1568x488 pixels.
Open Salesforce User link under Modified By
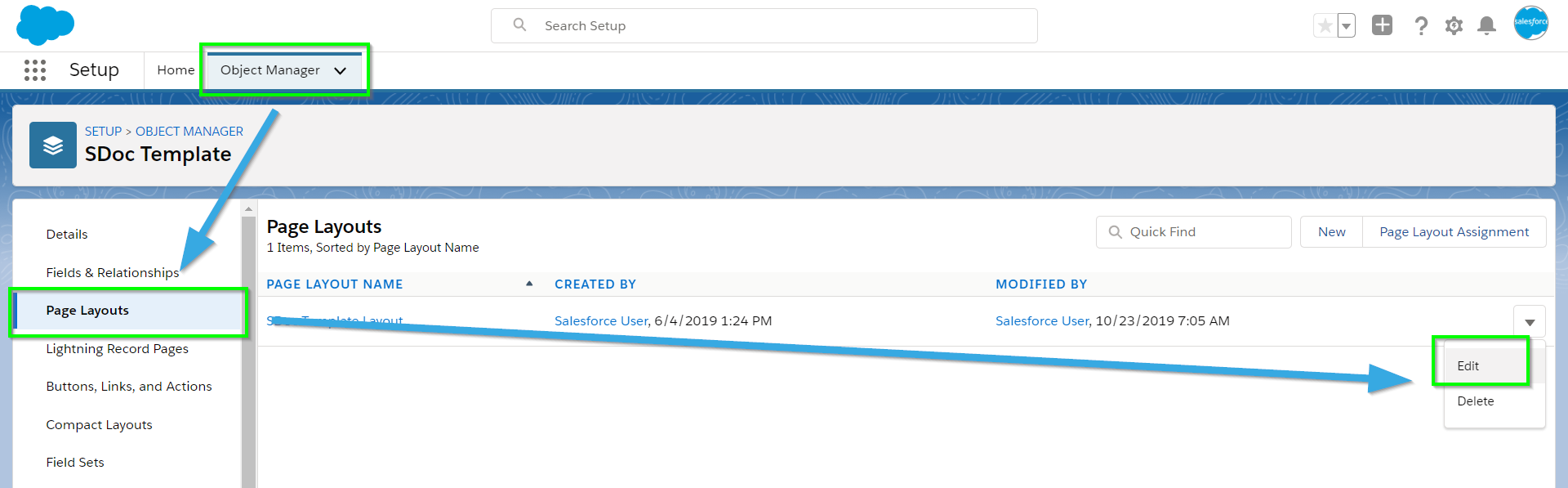[1042, 321]
